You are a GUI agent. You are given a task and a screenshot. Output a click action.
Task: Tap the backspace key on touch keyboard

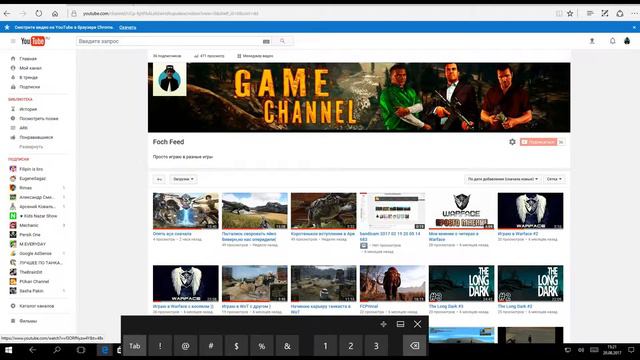tap(414, 346)
